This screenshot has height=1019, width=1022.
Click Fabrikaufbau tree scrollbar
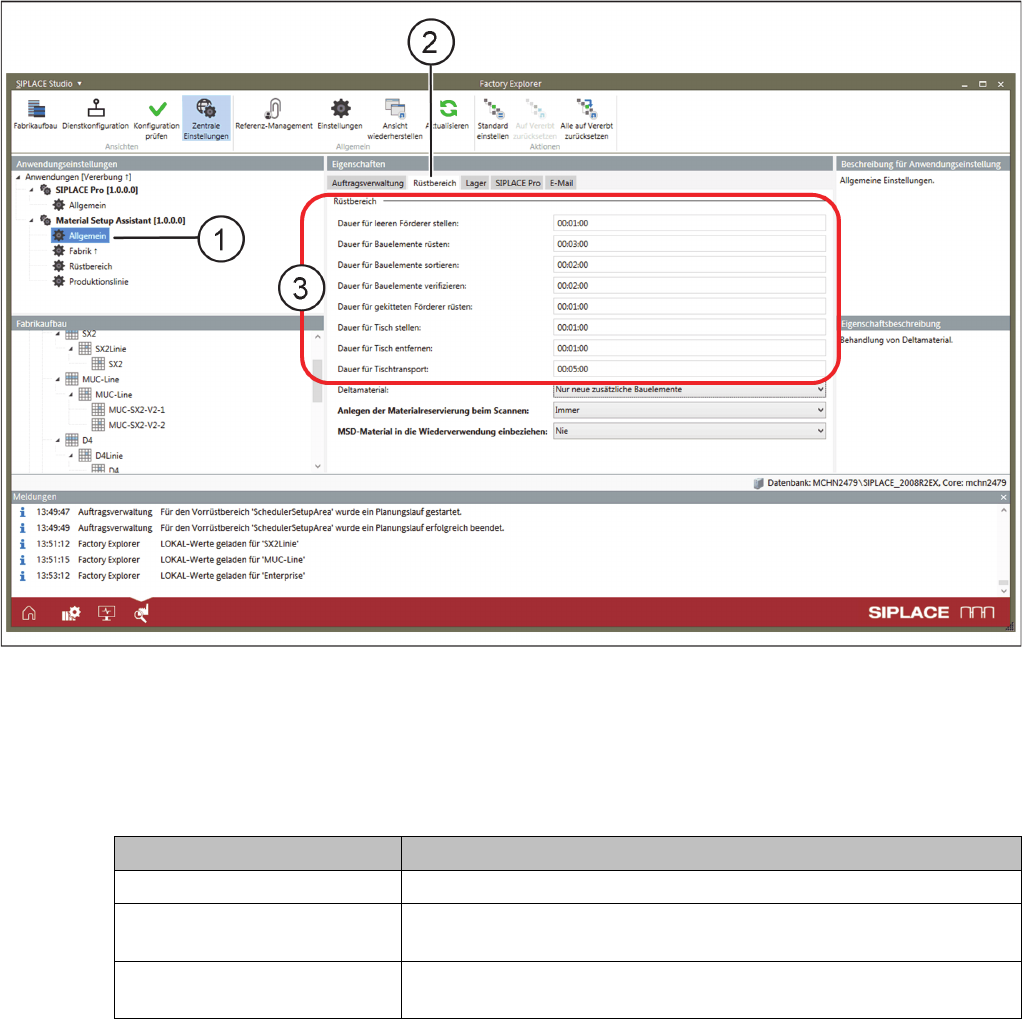(318, 381)
